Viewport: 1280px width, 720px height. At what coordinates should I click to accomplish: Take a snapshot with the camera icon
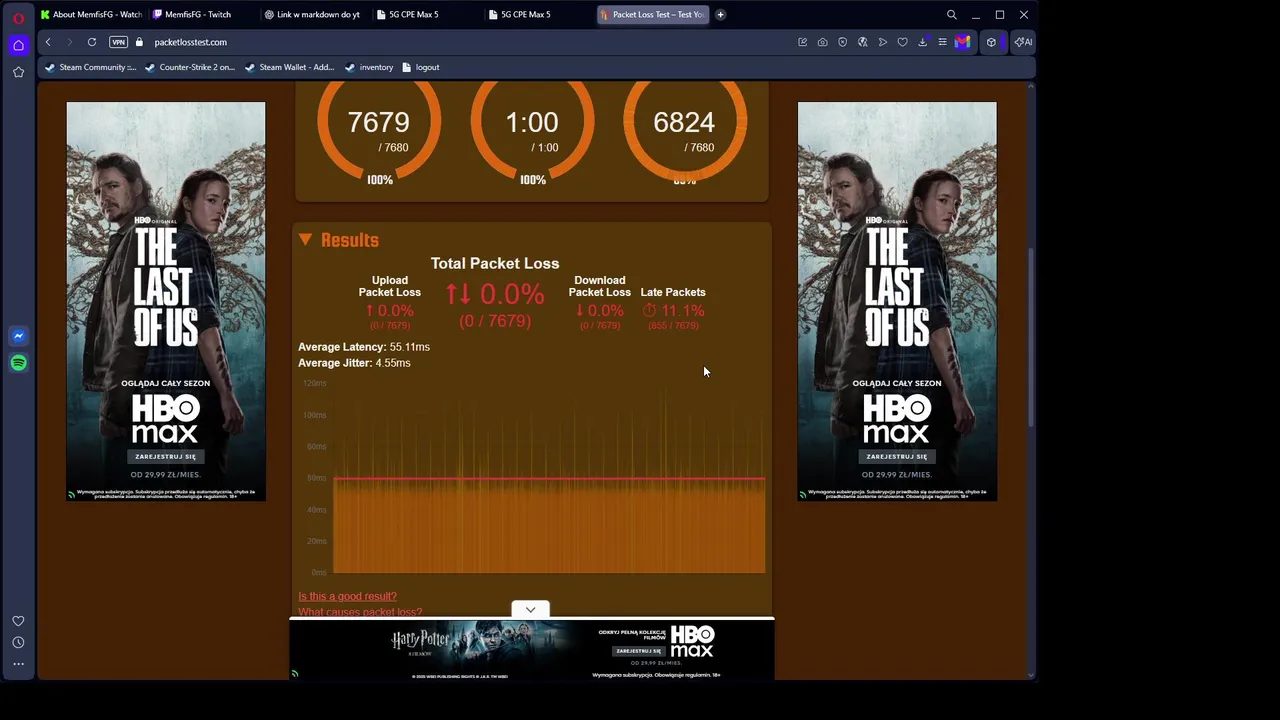[822, 42]
